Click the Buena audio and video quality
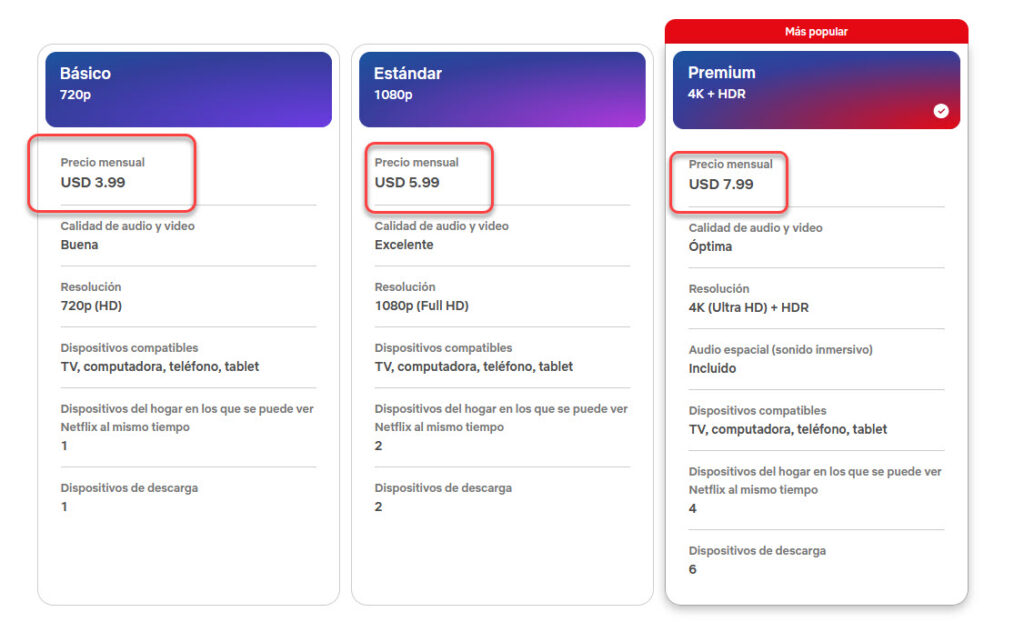 [x=80, y=245]
